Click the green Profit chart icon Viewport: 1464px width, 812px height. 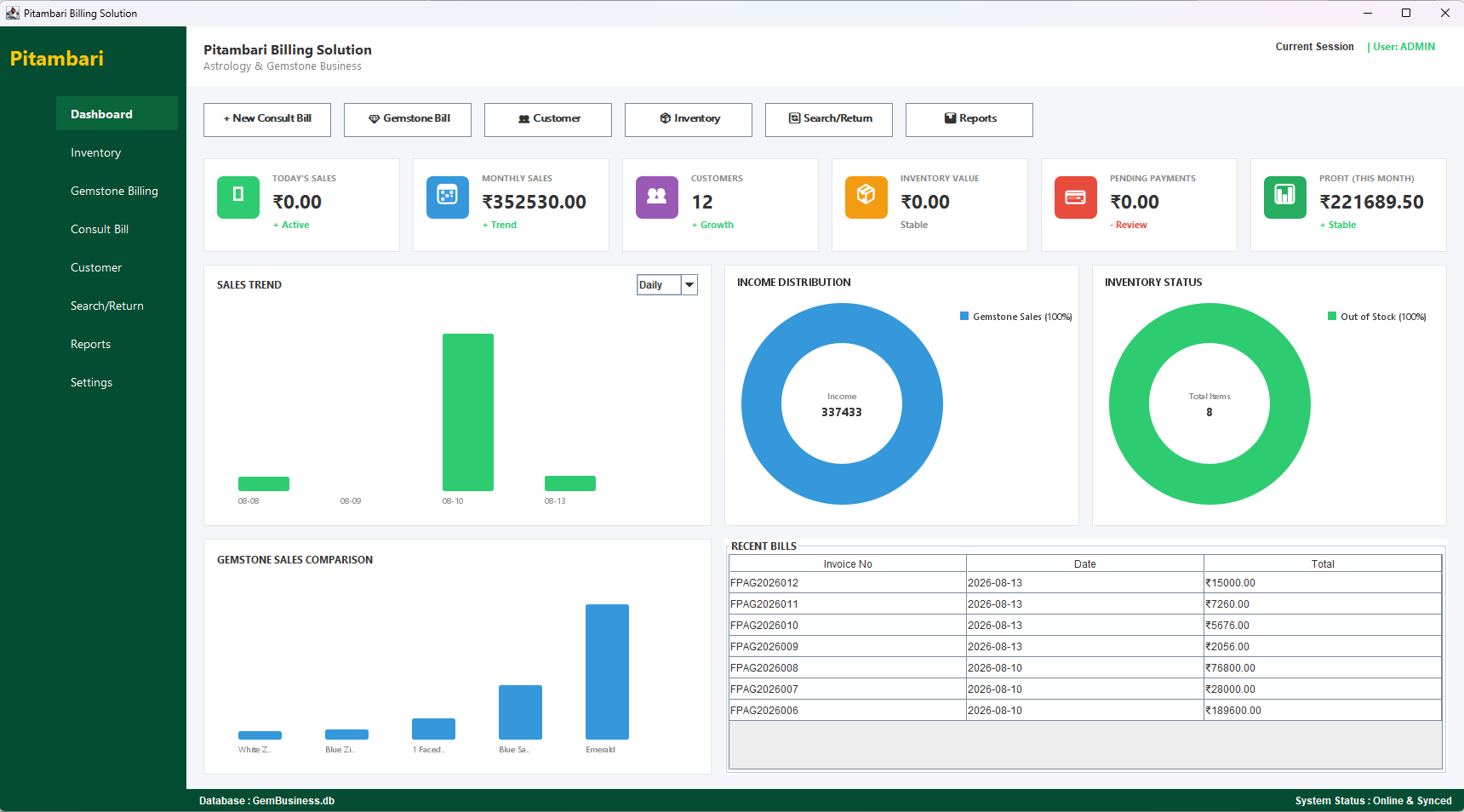(1285, 197)
